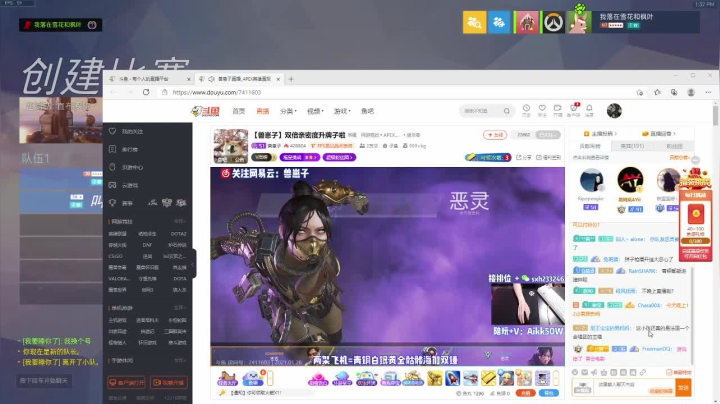Image resolution: width=720 pixels, height=404 pixels.
Task: Toggle the followed pill next to follower count
Action: pos(548,135)
